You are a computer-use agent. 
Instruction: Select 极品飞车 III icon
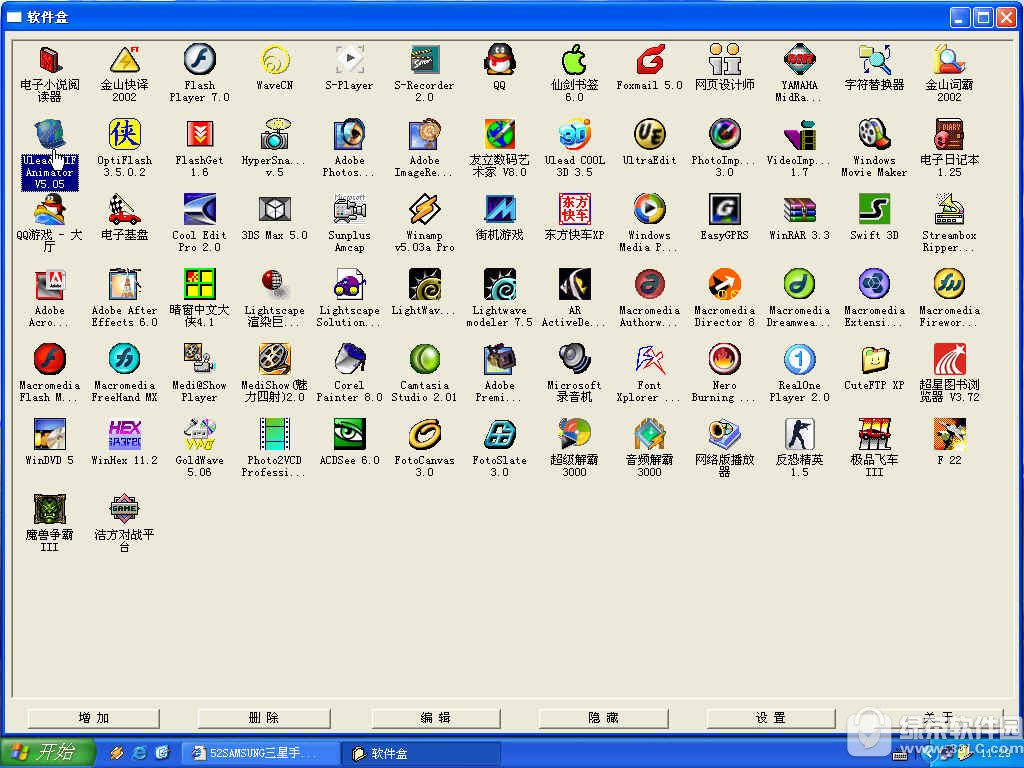[x=874, y=435]
